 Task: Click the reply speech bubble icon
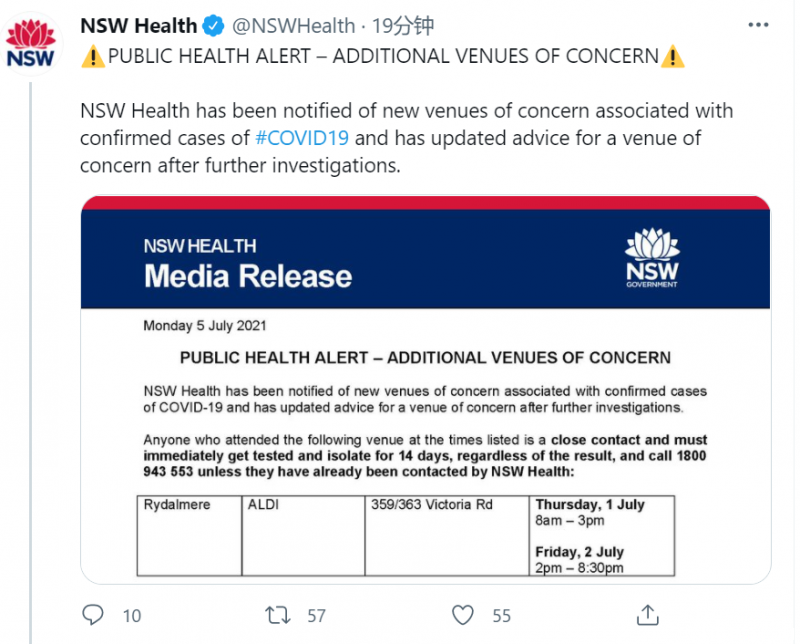(93, 615)
